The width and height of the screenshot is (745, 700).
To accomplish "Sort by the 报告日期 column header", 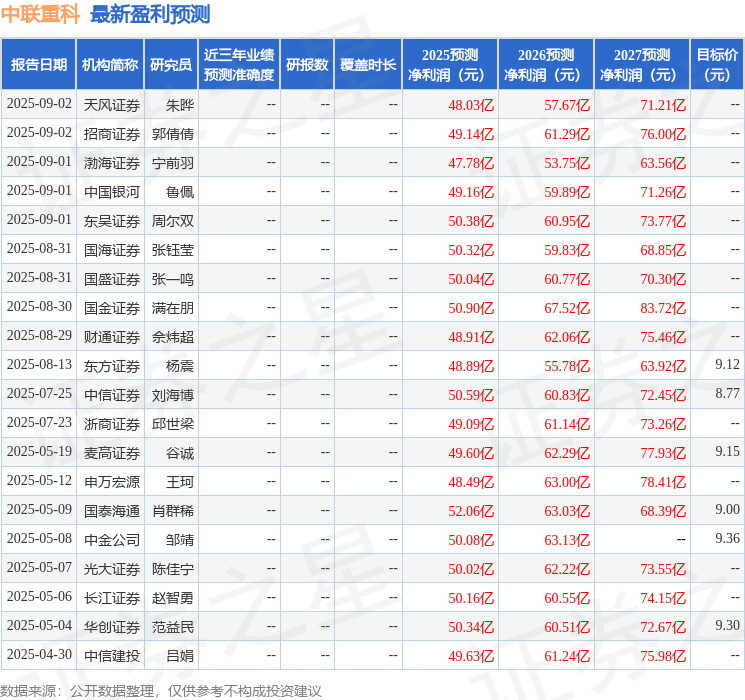I will (38, 65).
